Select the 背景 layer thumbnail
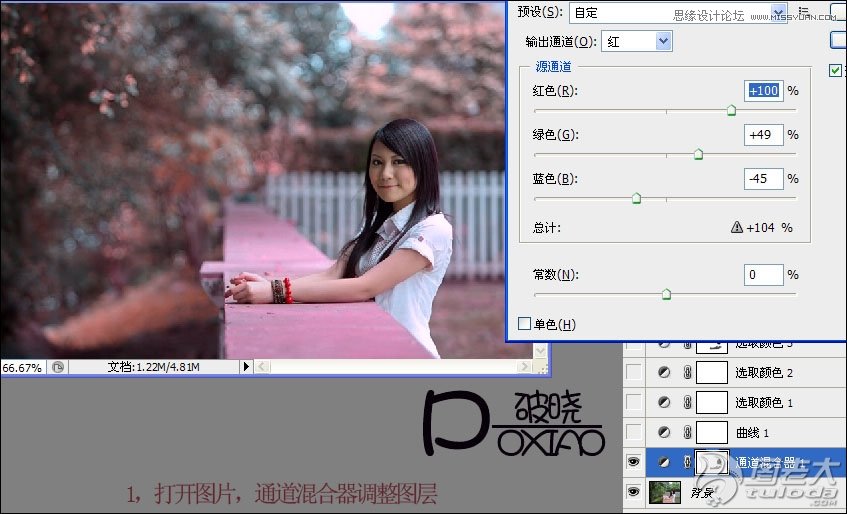This screenshot has height=514, width=847. click(x=664, y=492)
